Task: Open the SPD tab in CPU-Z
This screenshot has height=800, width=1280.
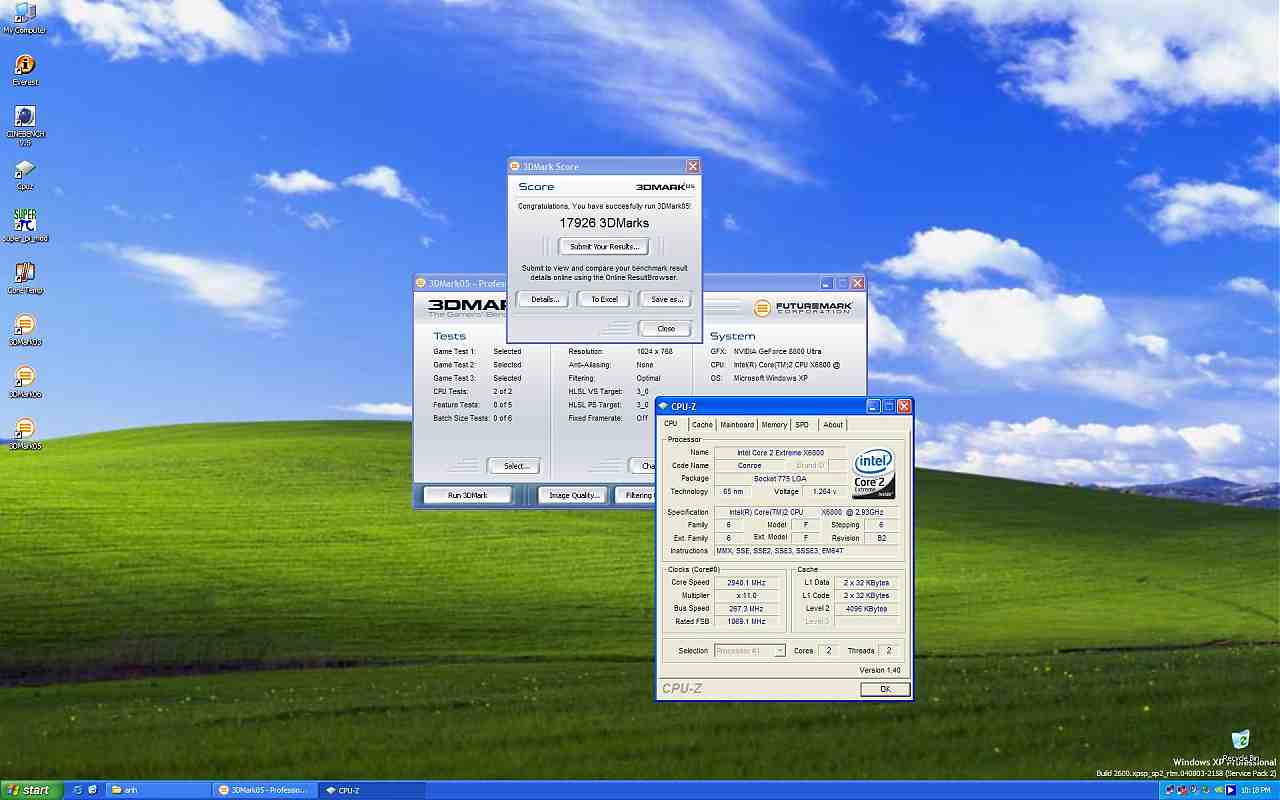Action: tap(802, 425)
